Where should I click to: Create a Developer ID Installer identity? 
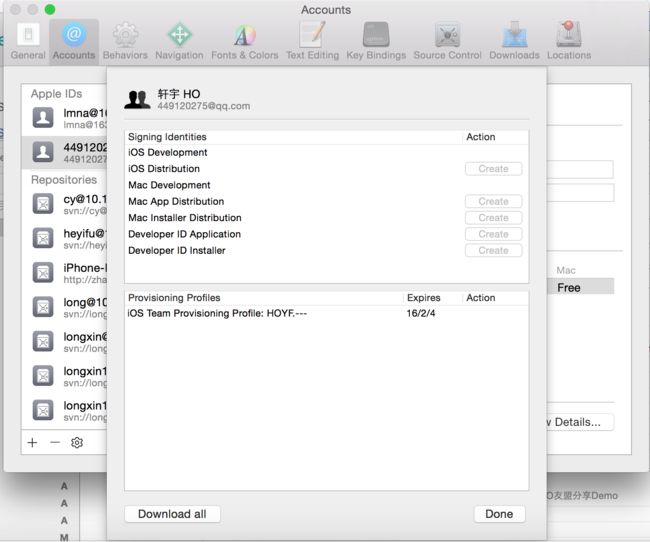point(493,250)
